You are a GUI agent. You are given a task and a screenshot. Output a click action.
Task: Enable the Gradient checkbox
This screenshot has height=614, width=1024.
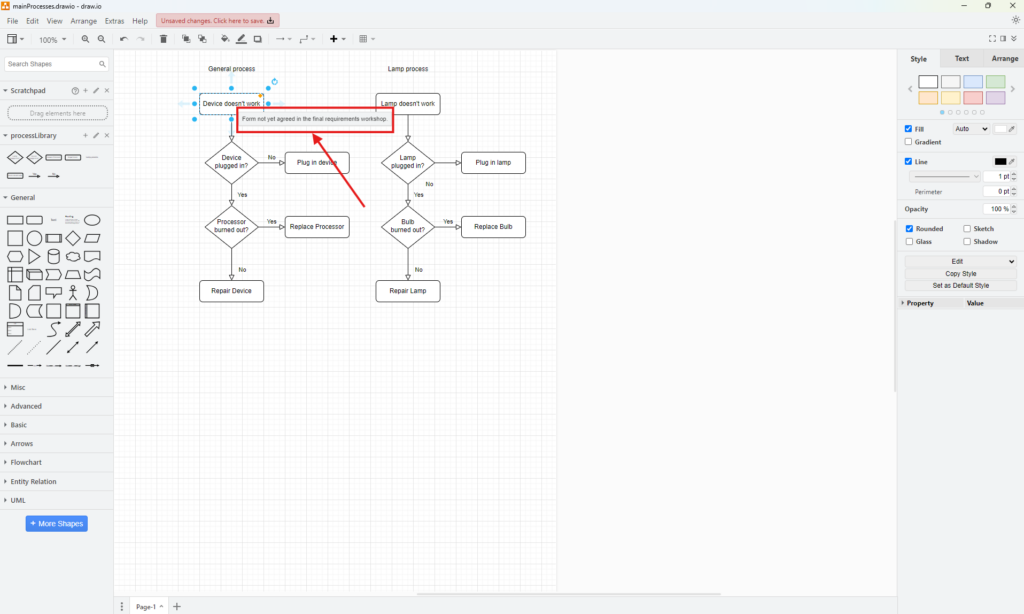point(908,142)
